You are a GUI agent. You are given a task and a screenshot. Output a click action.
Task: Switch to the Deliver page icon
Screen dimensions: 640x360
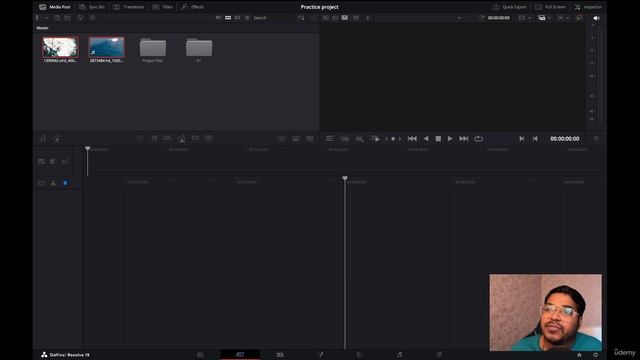click(x=439, y=355)
